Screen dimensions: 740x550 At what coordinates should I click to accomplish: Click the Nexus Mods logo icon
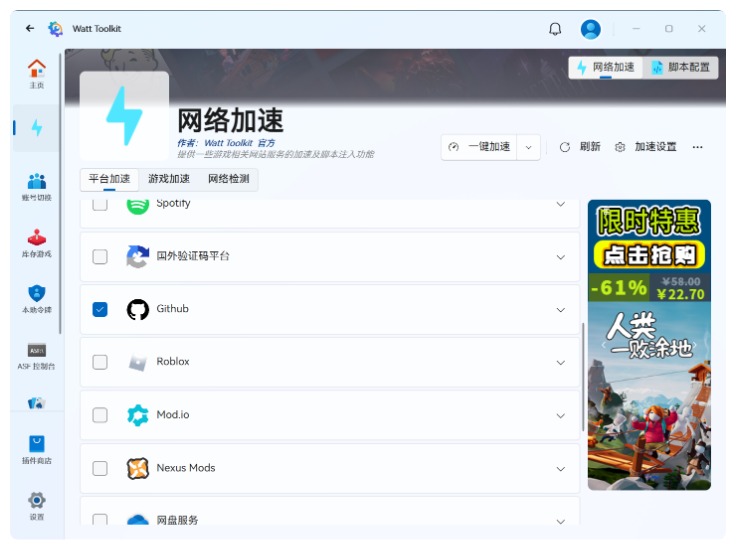tap(138, 468)
